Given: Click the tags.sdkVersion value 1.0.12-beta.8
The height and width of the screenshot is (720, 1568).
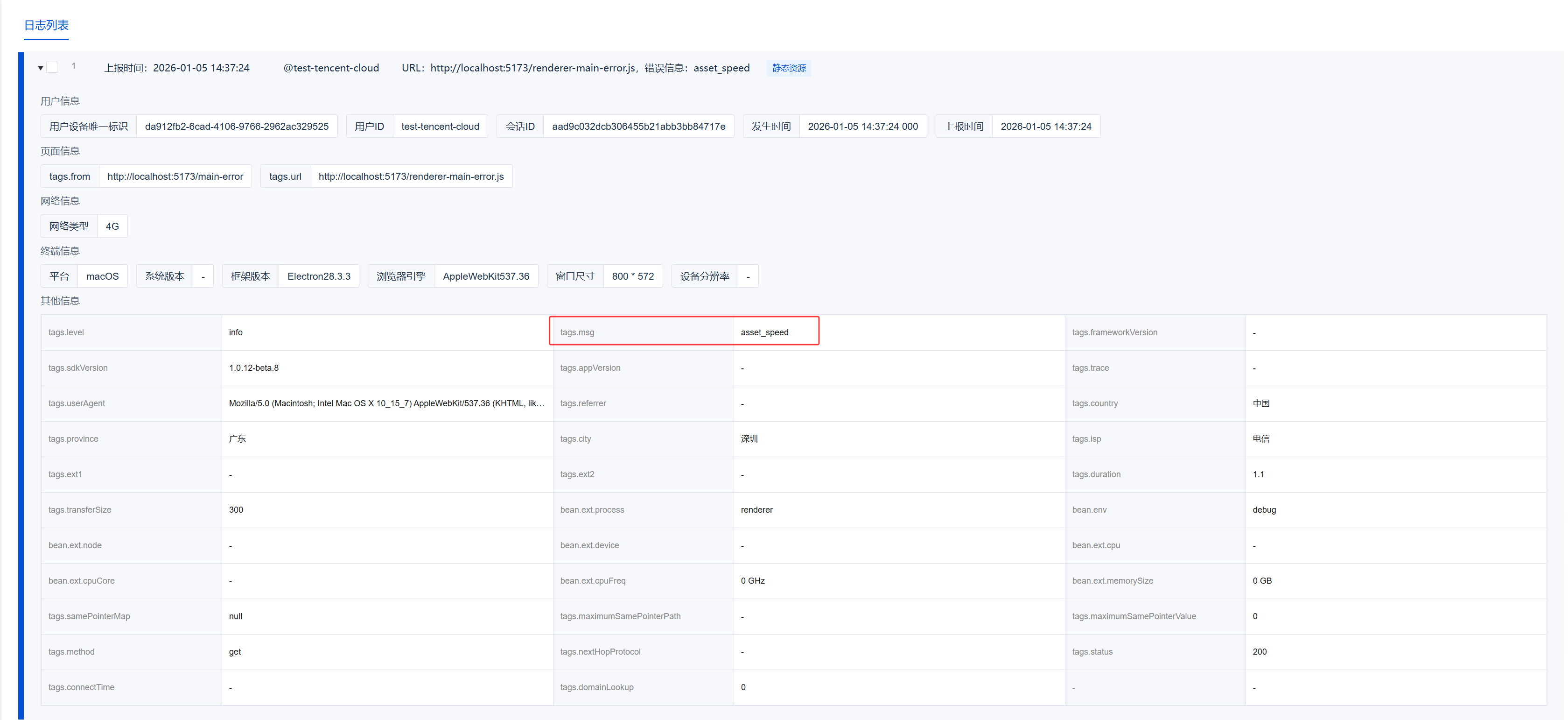Looking at the screenshot, I should point(253,368).
